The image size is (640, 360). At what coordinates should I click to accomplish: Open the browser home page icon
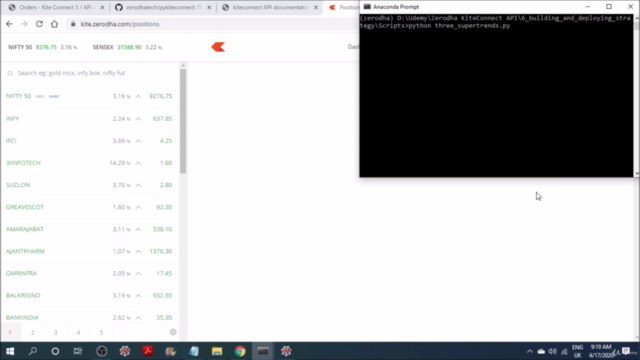point(54,24)
